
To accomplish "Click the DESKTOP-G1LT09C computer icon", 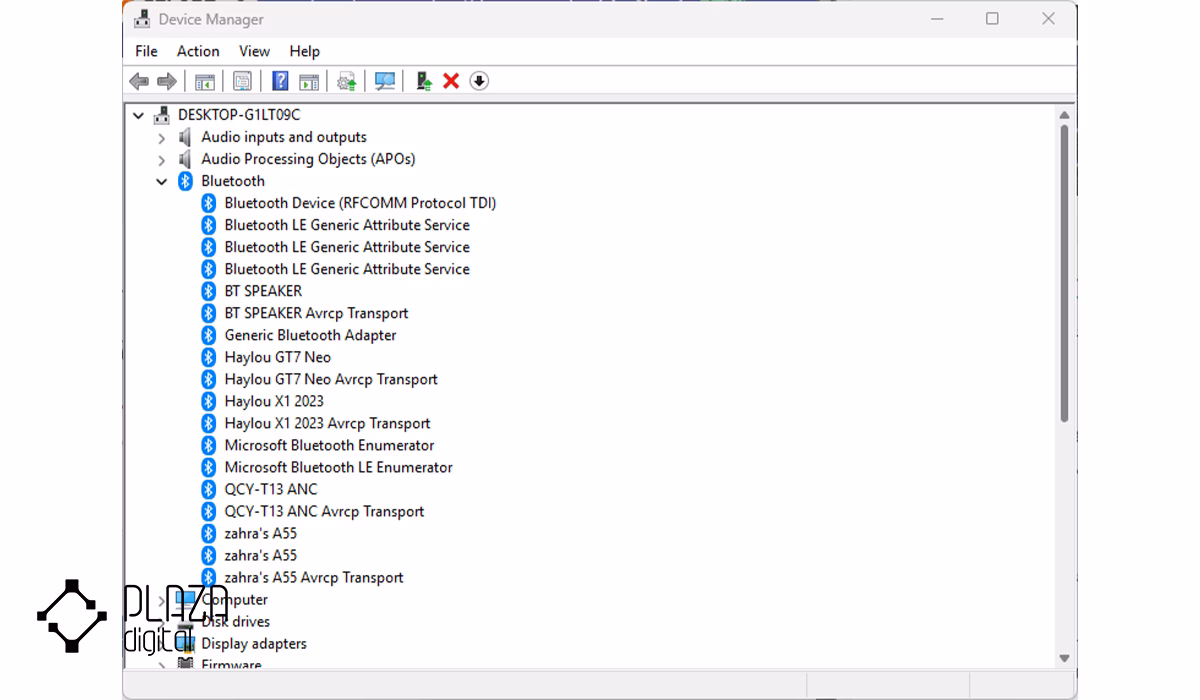I will coord(162,115).
